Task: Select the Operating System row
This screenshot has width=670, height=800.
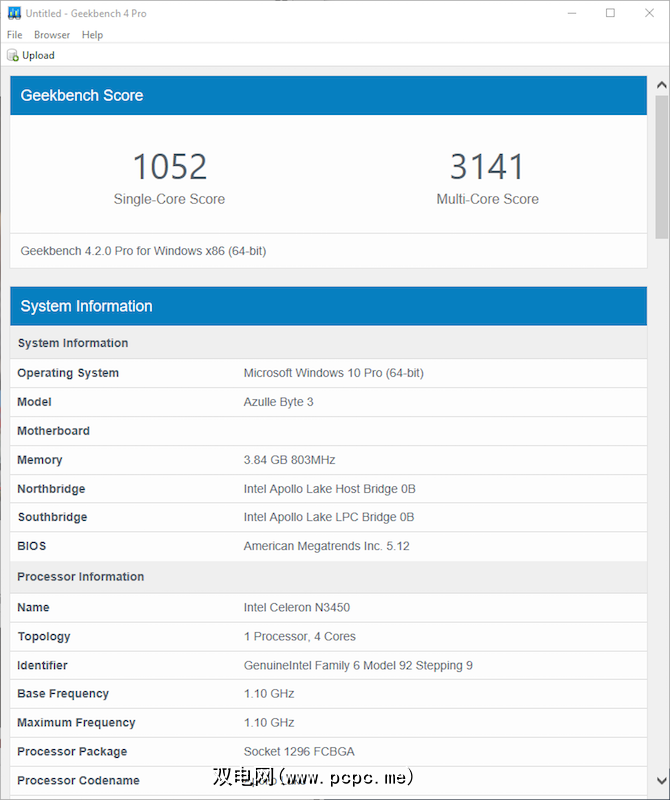Action: coord(328,373)
